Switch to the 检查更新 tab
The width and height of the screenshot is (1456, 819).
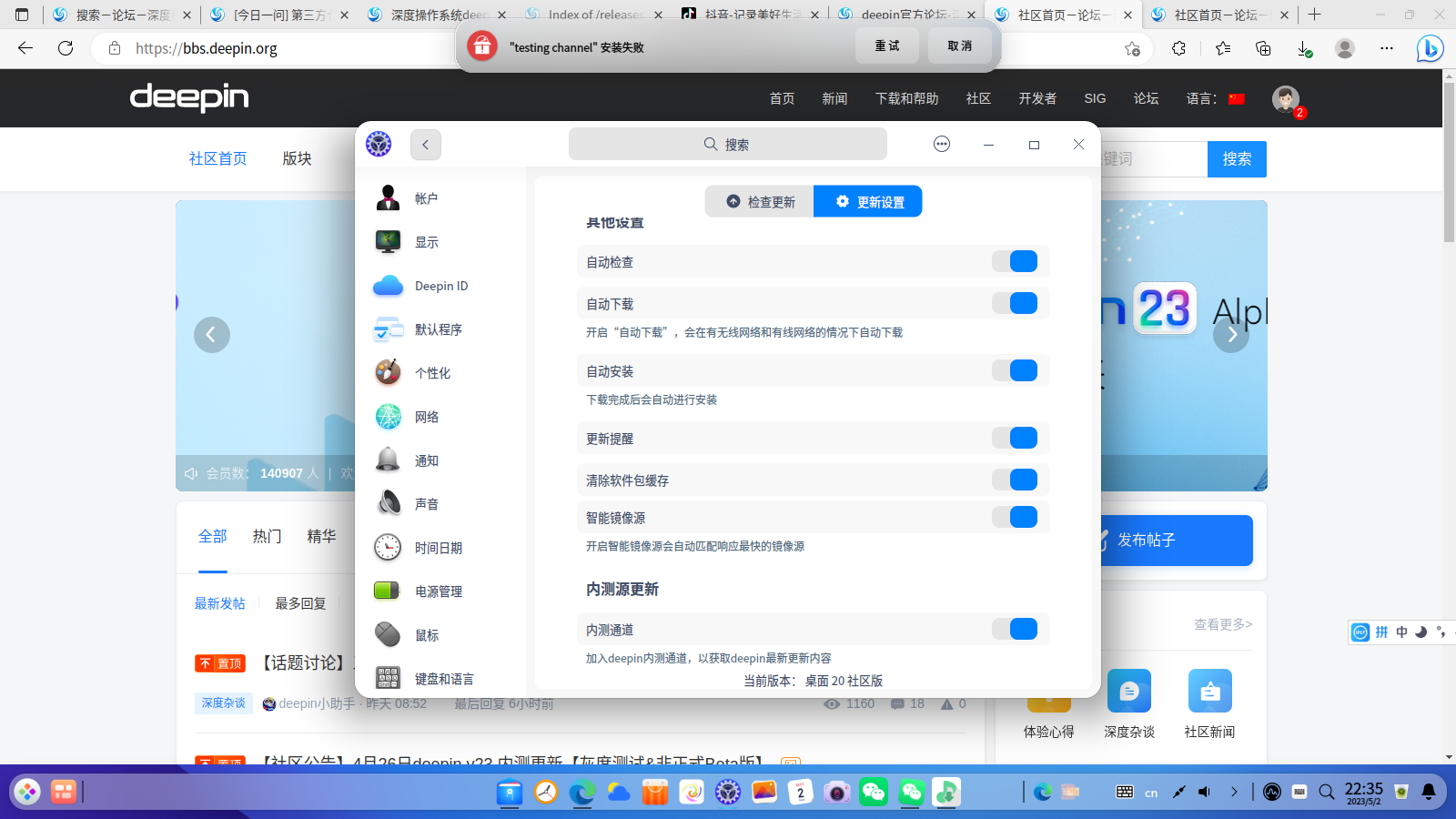pos(759,201)
